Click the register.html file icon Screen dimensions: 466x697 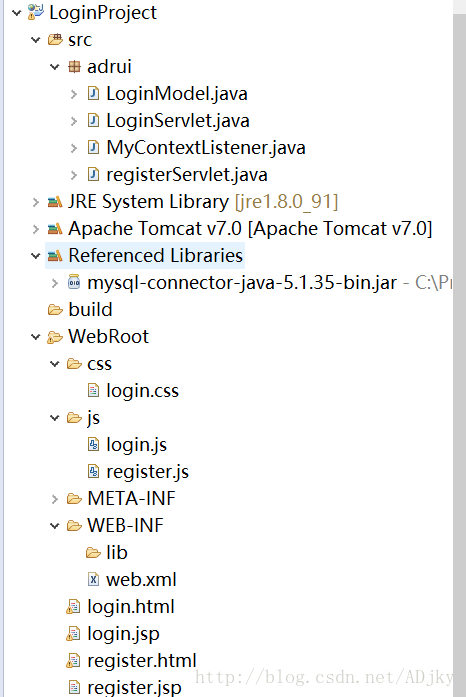[73, 661]
